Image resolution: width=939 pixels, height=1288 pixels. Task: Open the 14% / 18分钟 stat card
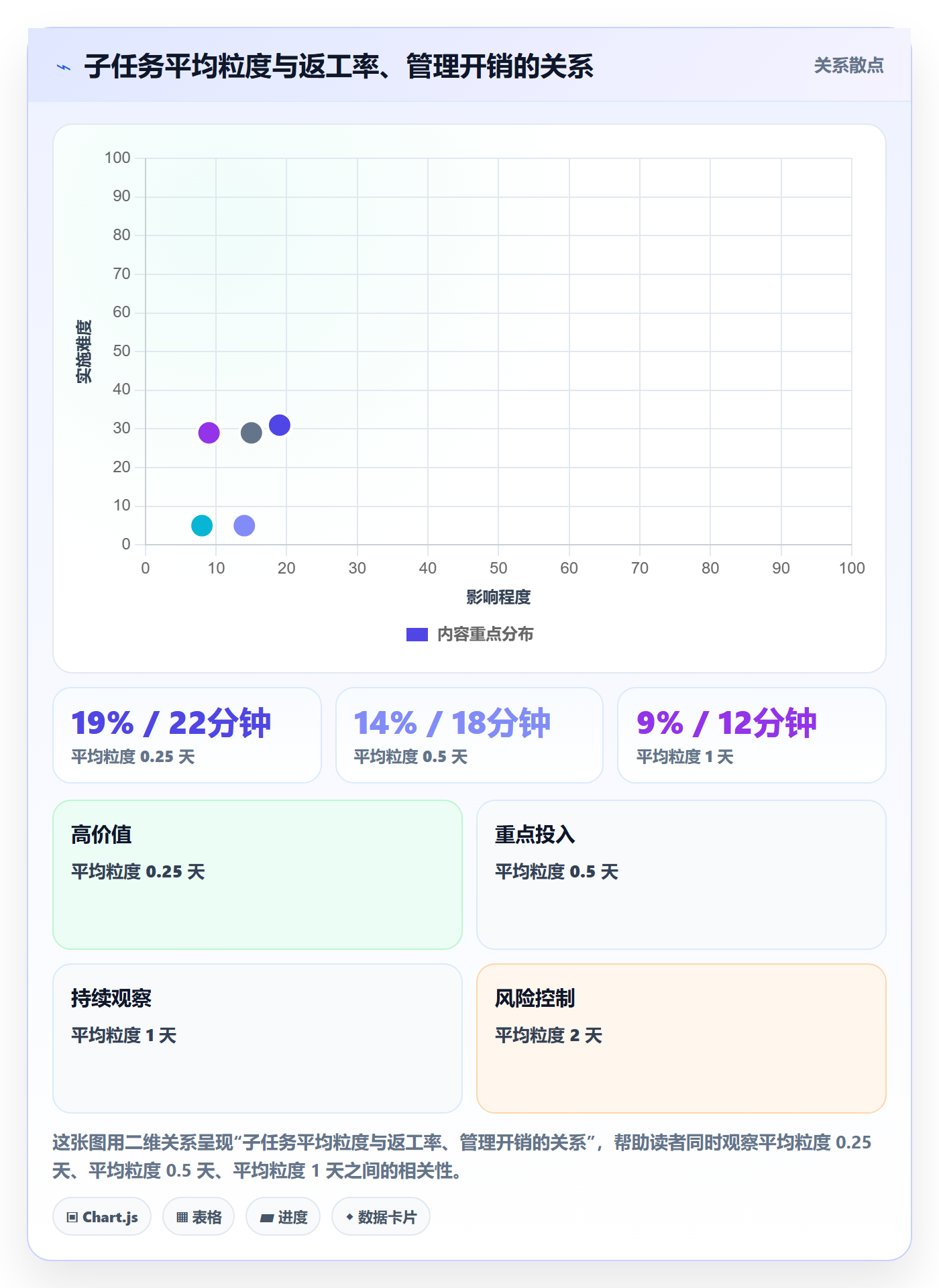click(x=469, y=735)
